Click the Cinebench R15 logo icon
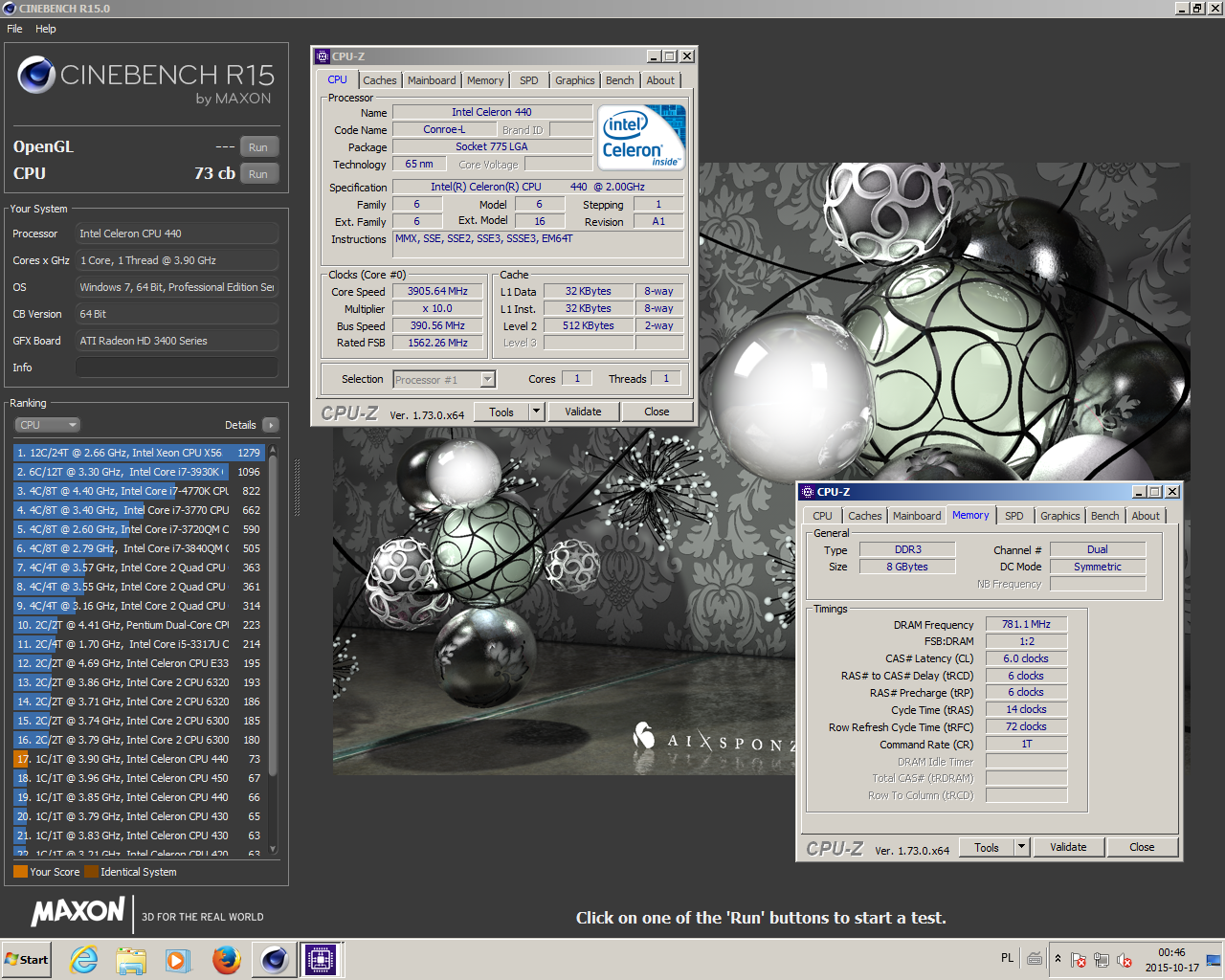 [x=36, y=75]
